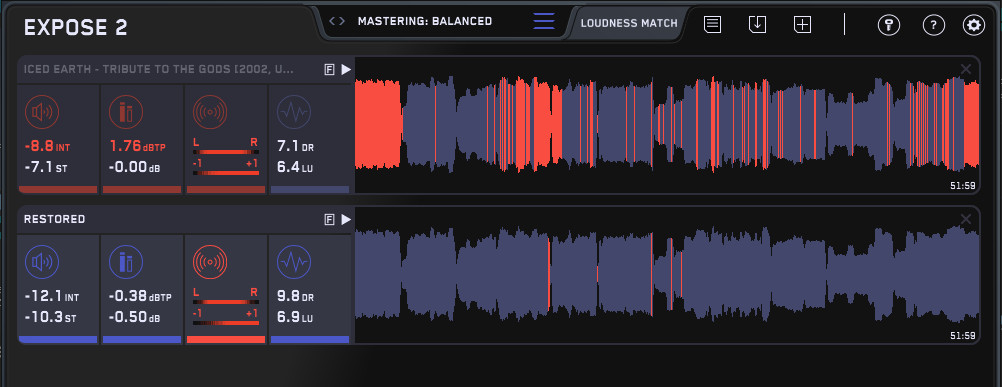Select the -8.8 INT loudness value
The height and width of the screenshot is (387, 1002).
[x=47, y=147]
